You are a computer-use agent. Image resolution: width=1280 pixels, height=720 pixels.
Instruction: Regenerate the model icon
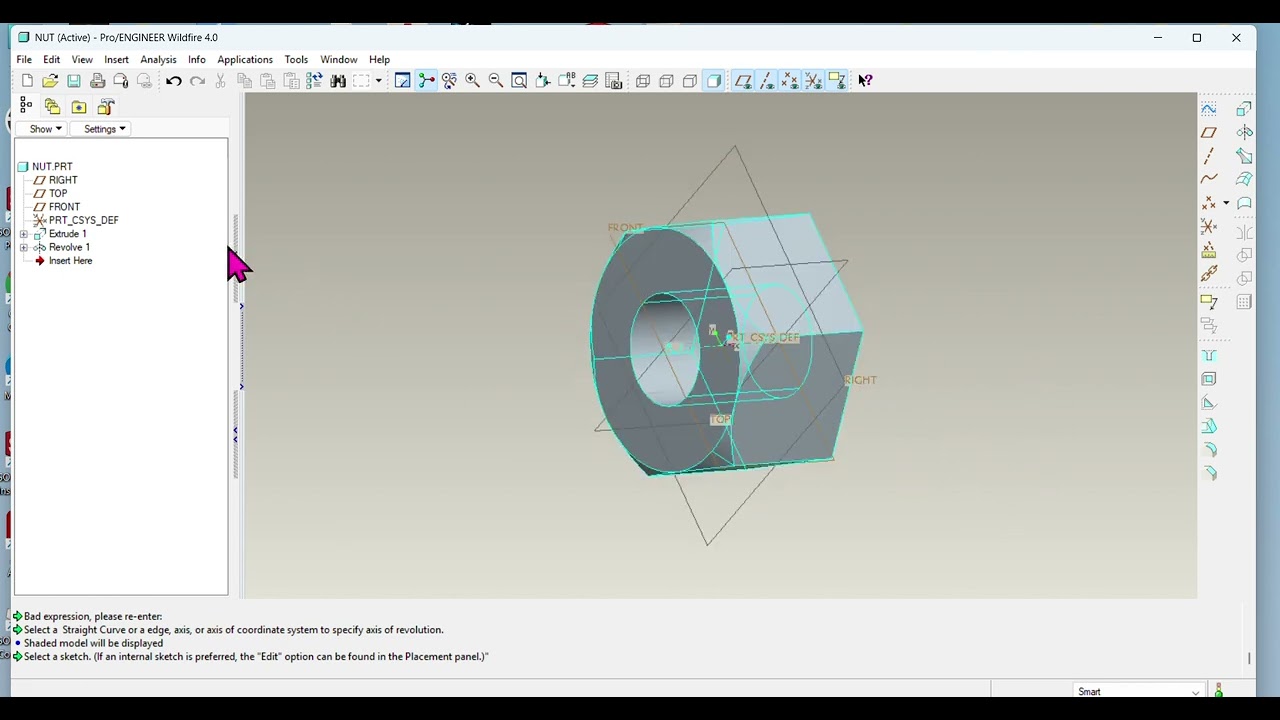[314, 81]
